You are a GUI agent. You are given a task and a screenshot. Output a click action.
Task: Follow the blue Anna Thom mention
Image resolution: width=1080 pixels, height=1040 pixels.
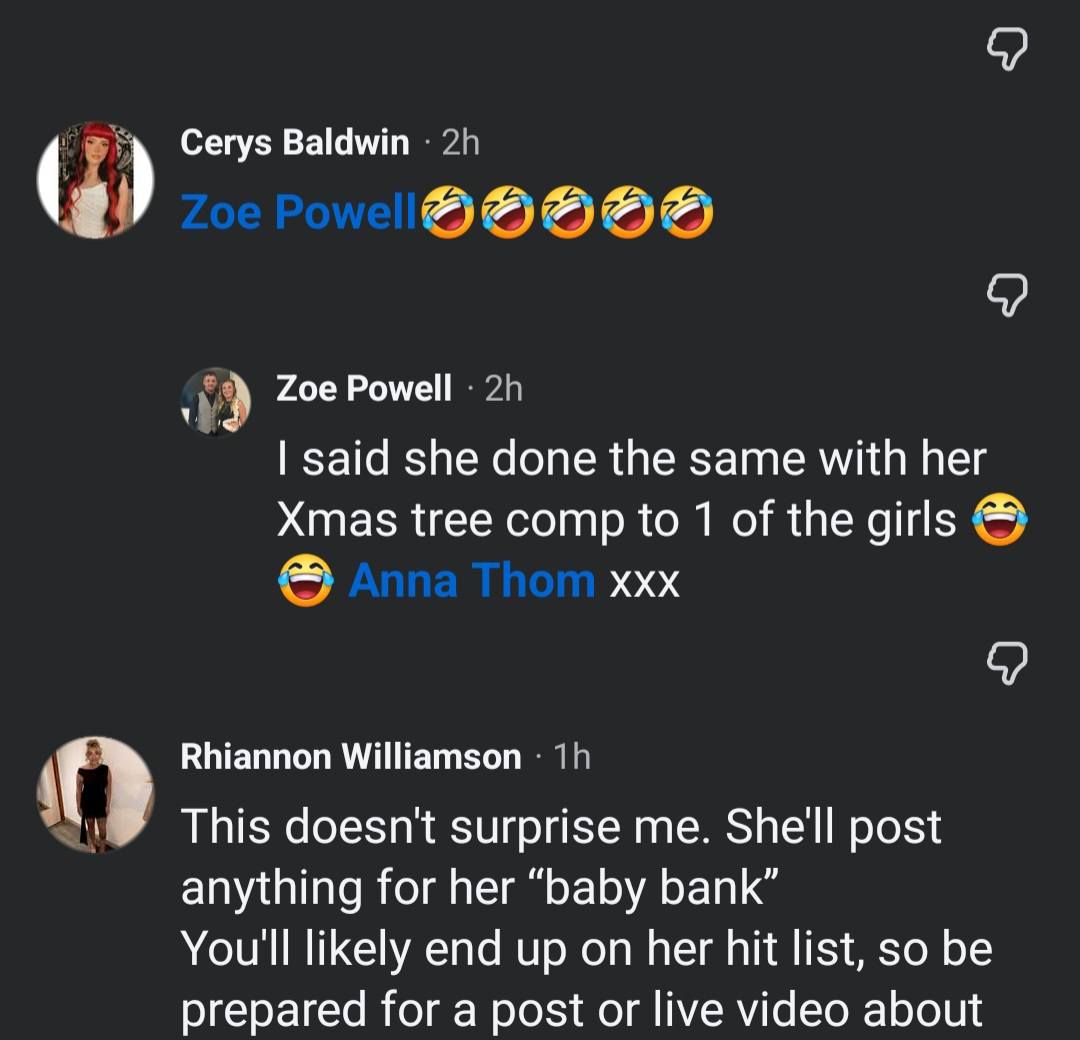click(x=472, y=580)
